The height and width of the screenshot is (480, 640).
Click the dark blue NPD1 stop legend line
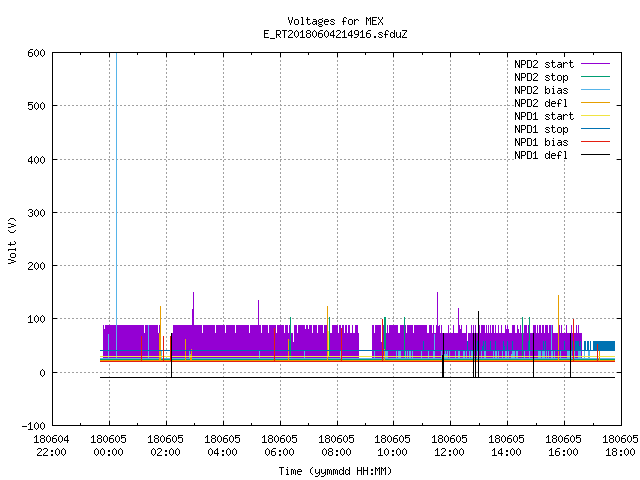pyautogui.click(x=596, y=129)
